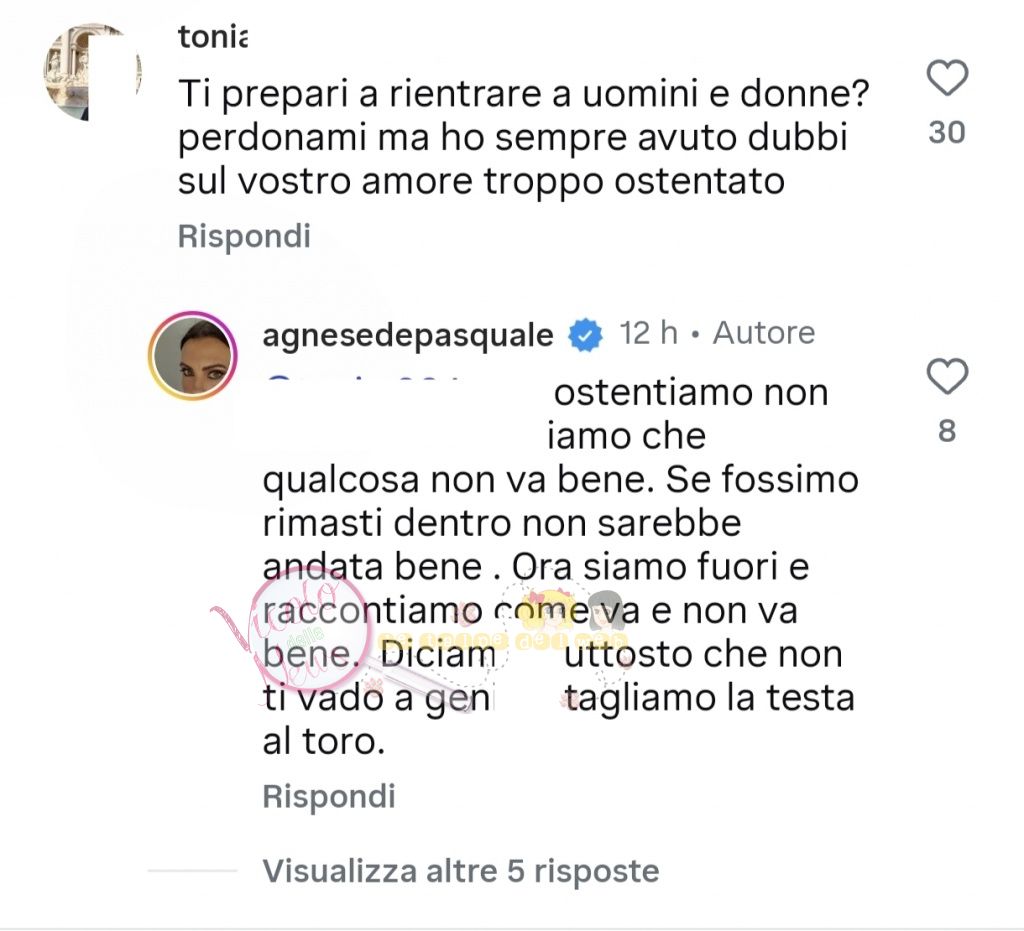View the 30 likes on tonia's comment

pyautogui.click(x=947, y=132)
